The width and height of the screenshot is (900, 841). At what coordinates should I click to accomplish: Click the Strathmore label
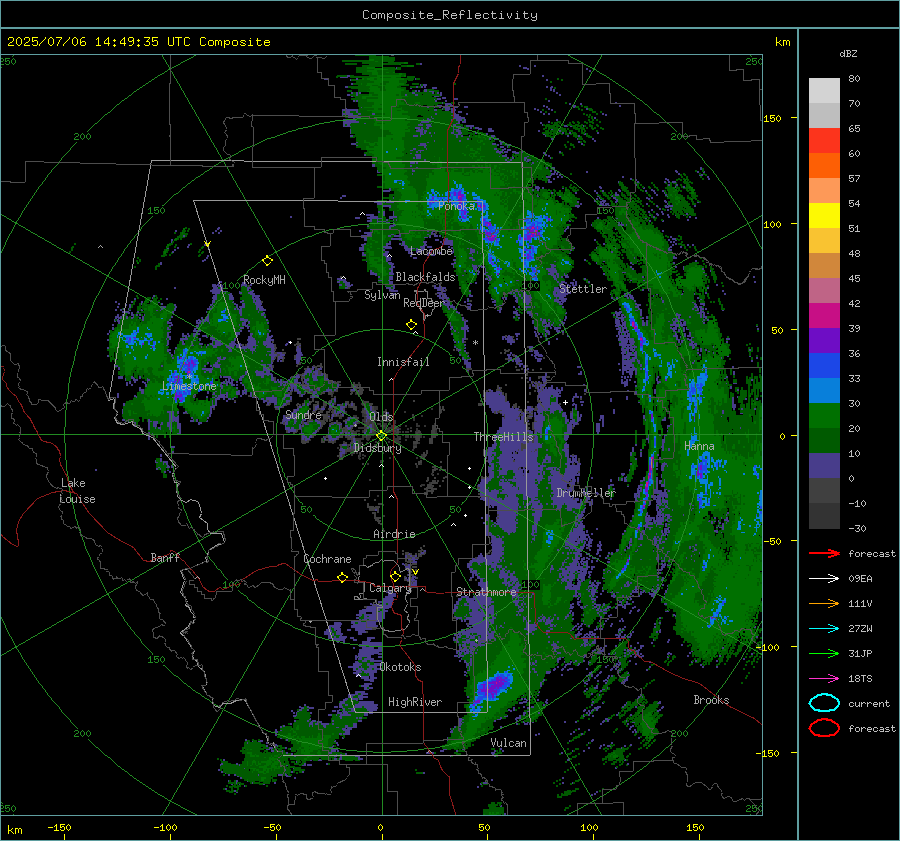tap(486, 592)
